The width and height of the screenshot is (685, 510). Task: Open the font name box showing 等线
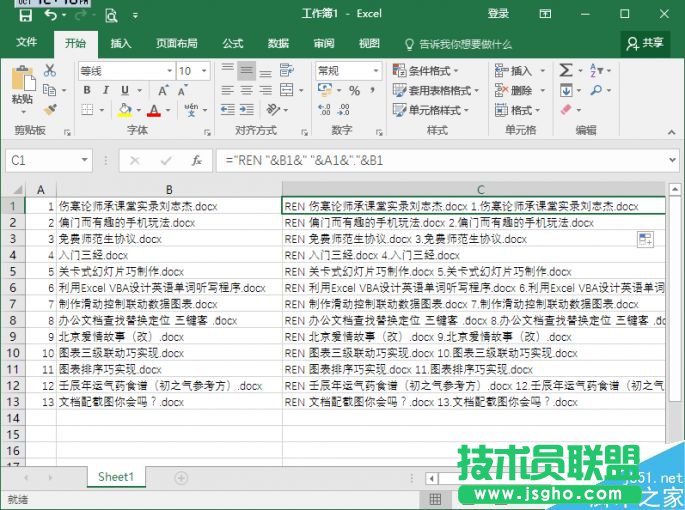point(126,71)
